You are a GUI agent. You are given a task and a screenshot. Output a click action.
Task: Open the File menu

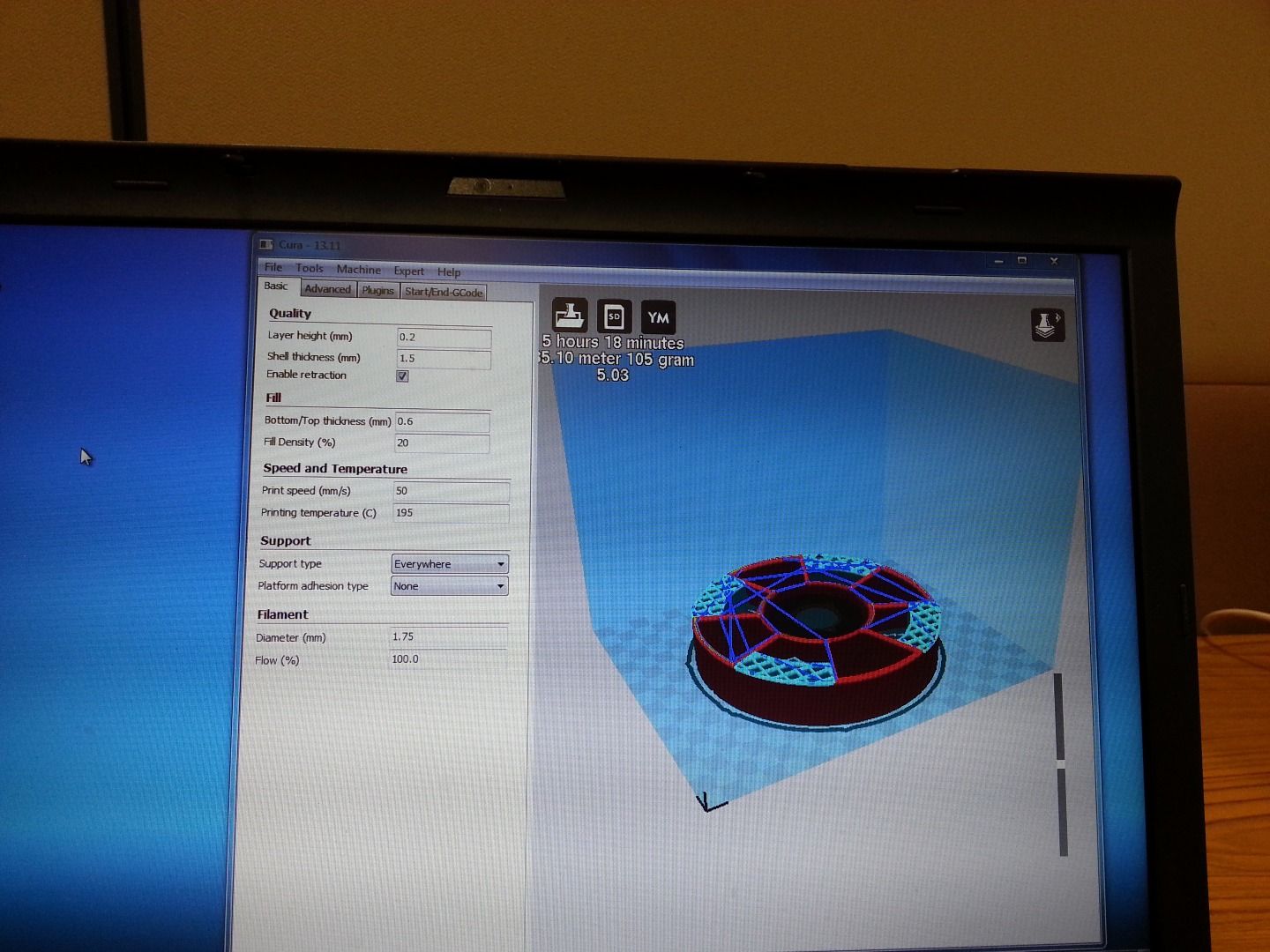point(273,268)
